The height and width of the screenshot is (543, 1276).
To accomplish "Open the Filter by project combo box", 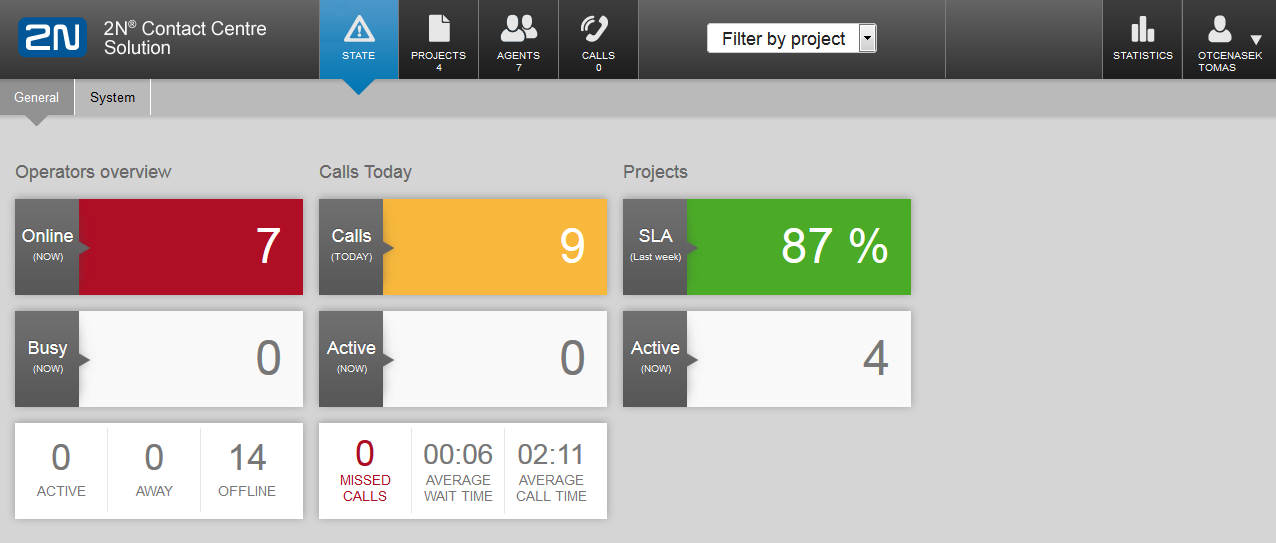I will (x=791, y=39).
